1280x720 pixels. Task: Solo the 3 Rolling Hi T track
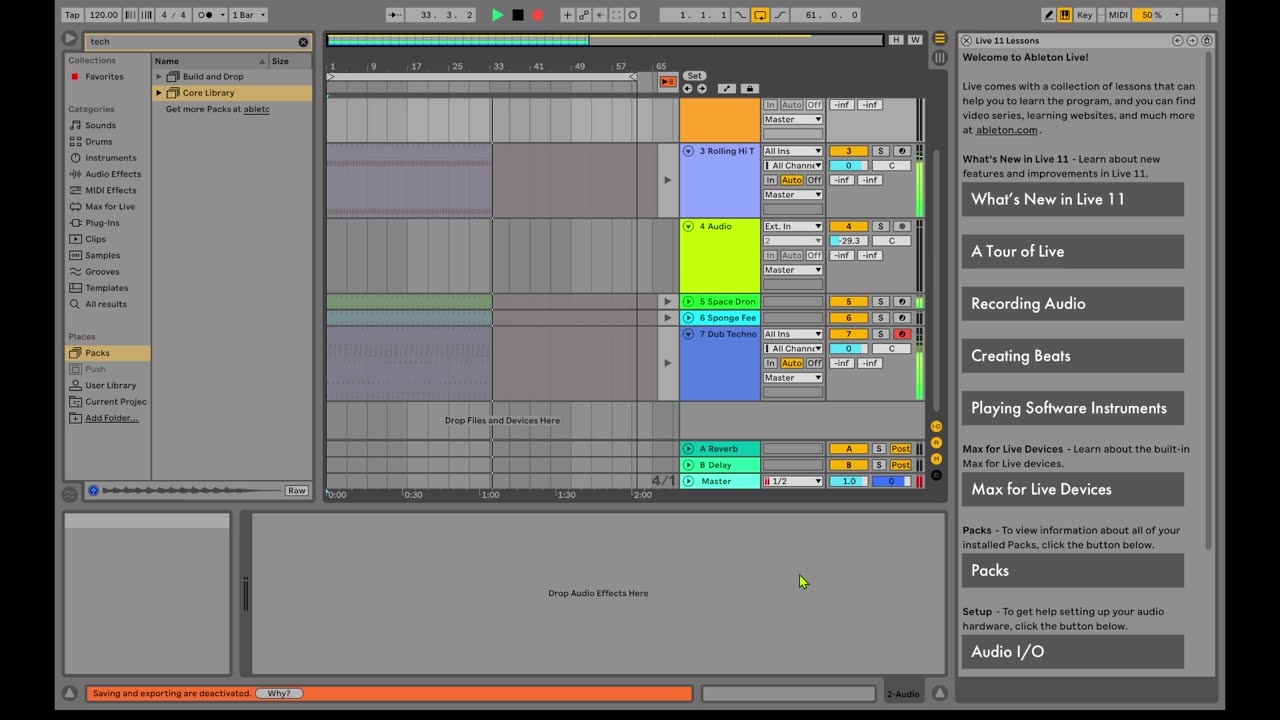point(880,151)
